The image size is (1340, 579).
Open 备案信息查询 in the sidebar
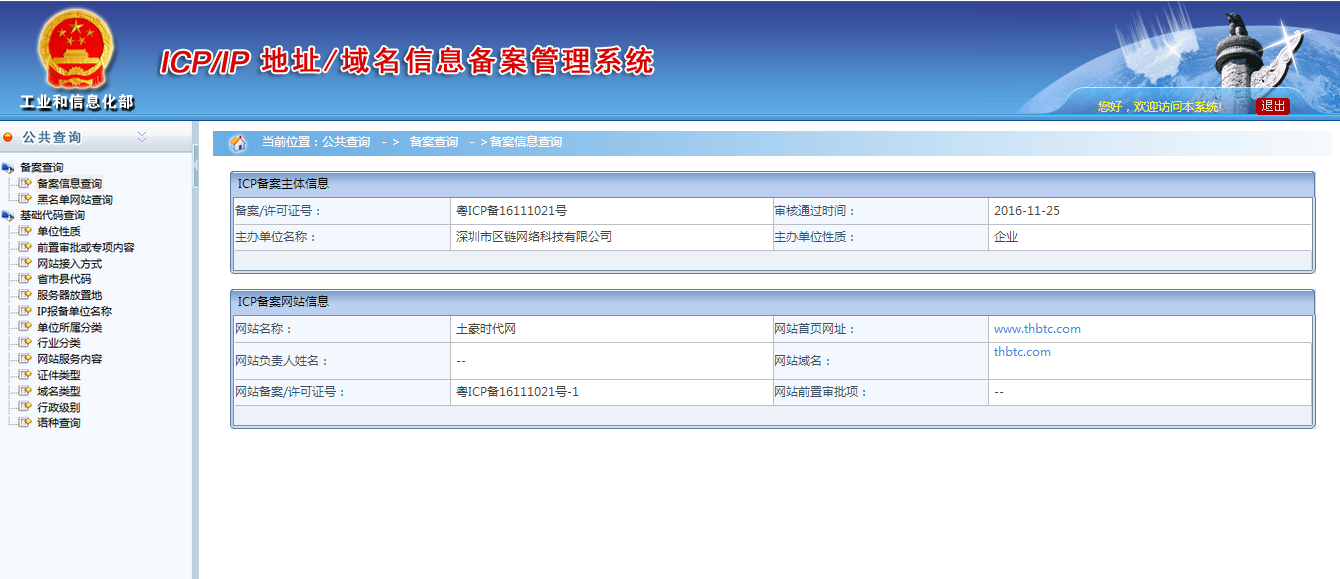[x=69, y=184]
